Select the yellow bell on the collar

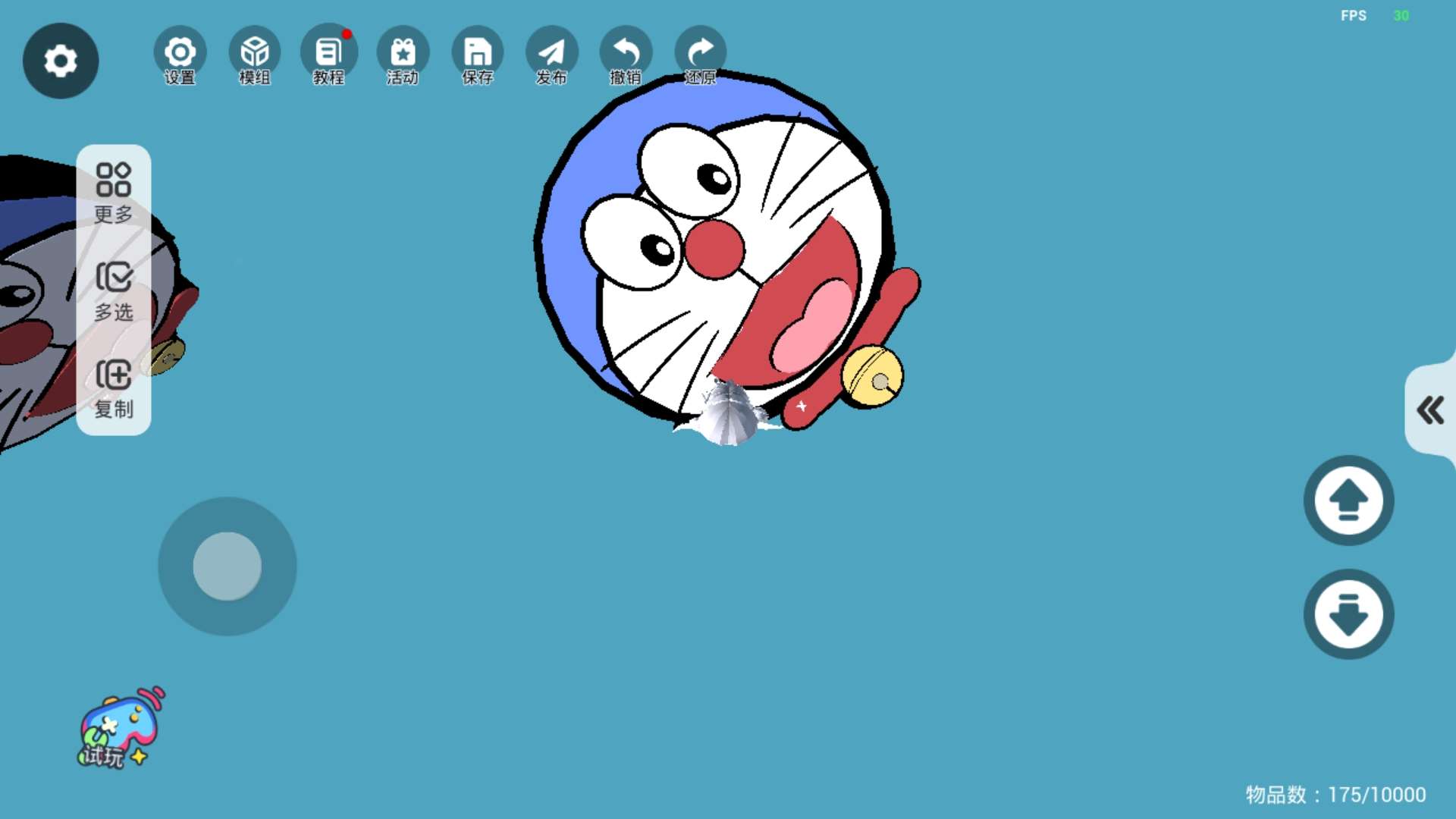[x=873, y=377]
